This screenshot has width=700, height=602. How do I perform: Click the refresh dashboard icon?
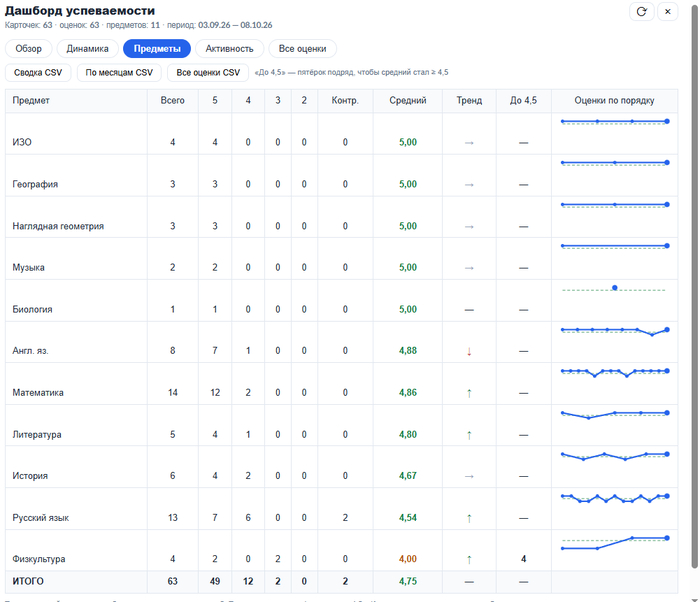click(x=642, y=12)
